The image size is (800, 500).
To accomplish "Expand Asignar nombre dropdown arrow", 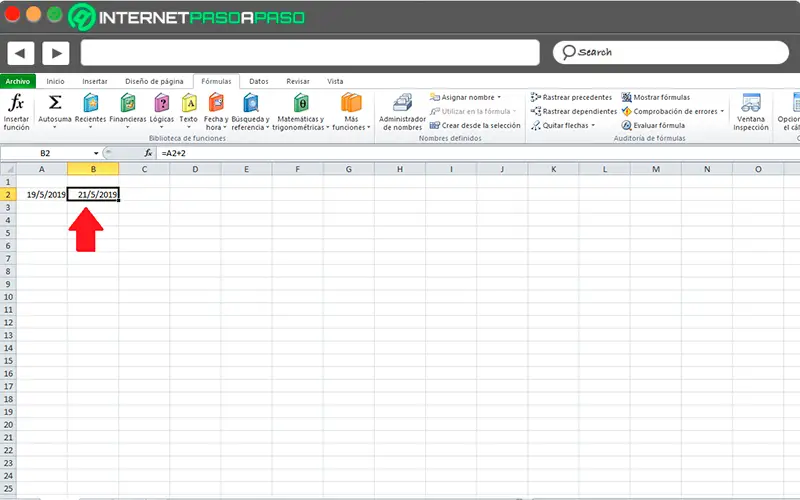I will pyautogui.click(x=499, y=97).
